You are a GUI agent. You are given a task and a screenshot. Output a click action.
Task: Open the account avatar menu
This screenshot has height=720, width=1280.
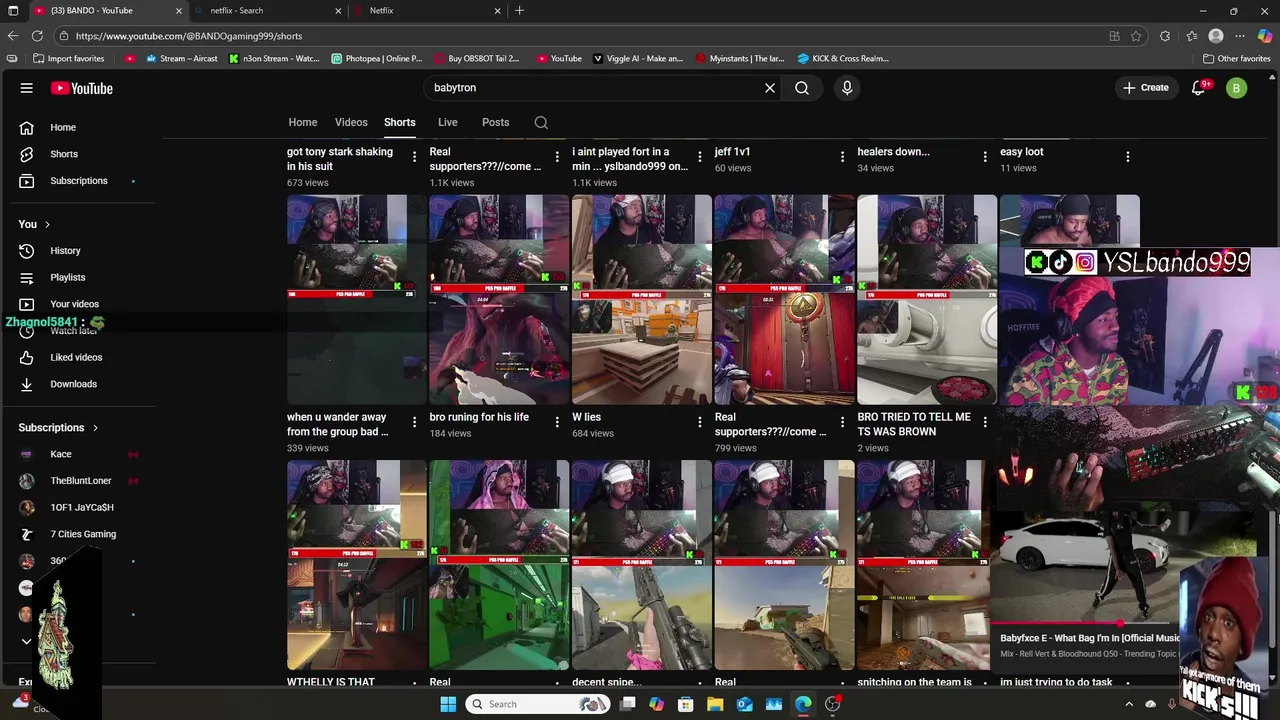pos(1237,88)
